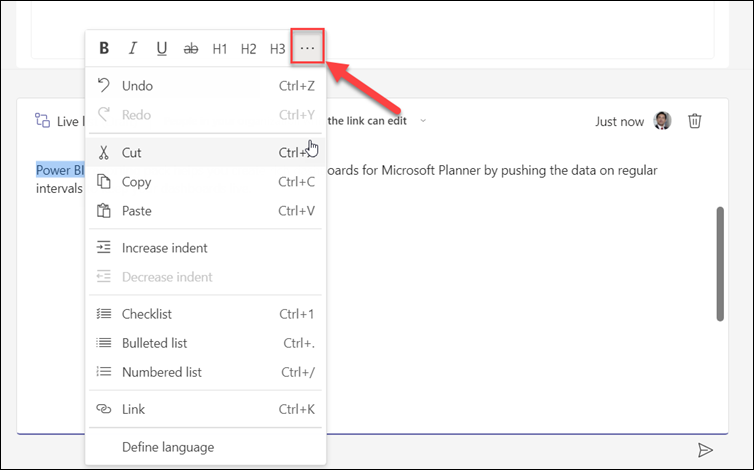
Task: Set Heading 2 style
Action: pyautogui.click(x=249, y=48)
